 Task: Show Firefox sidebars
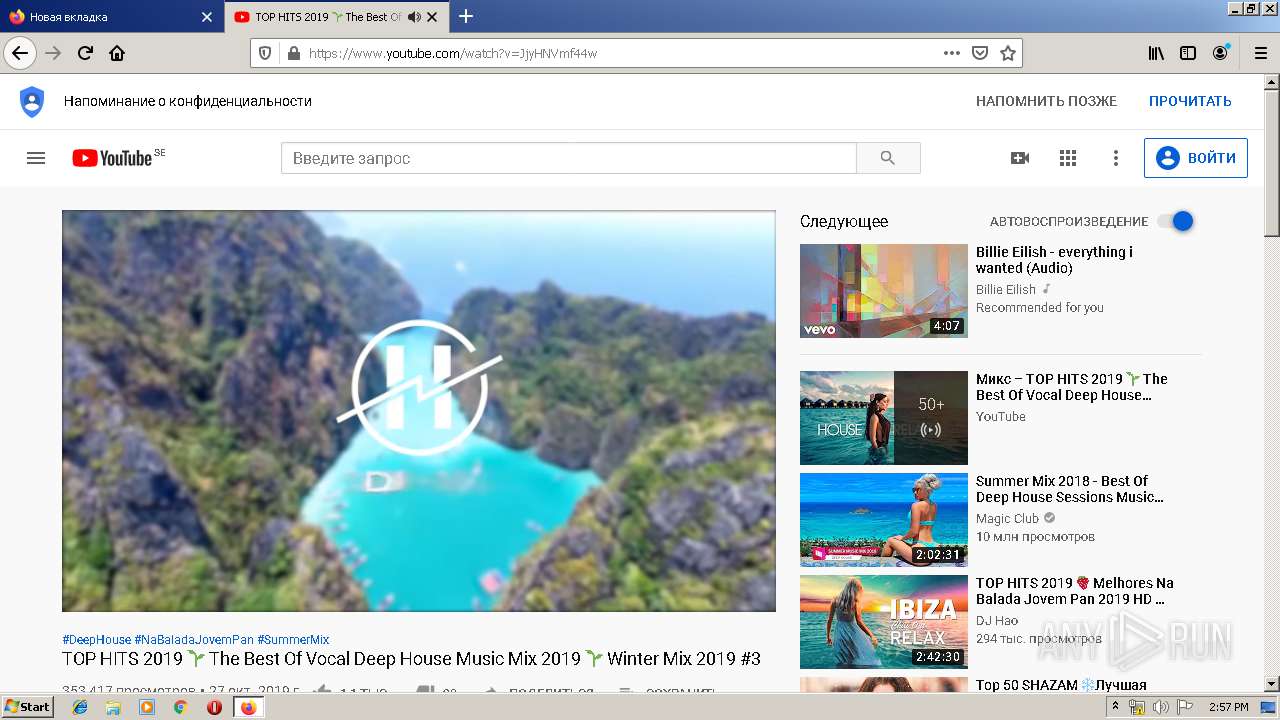click(1188, 53)
